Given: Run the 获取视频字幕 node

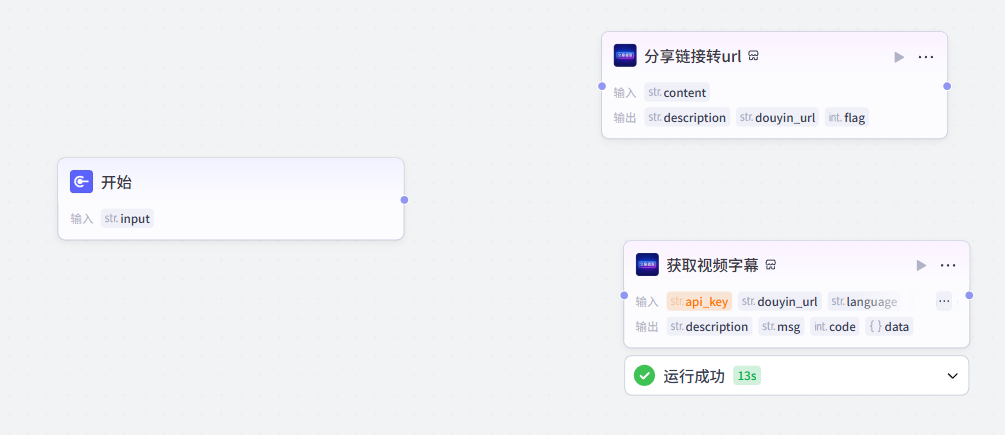Looking at the screenshot, I should click(921, 265).
